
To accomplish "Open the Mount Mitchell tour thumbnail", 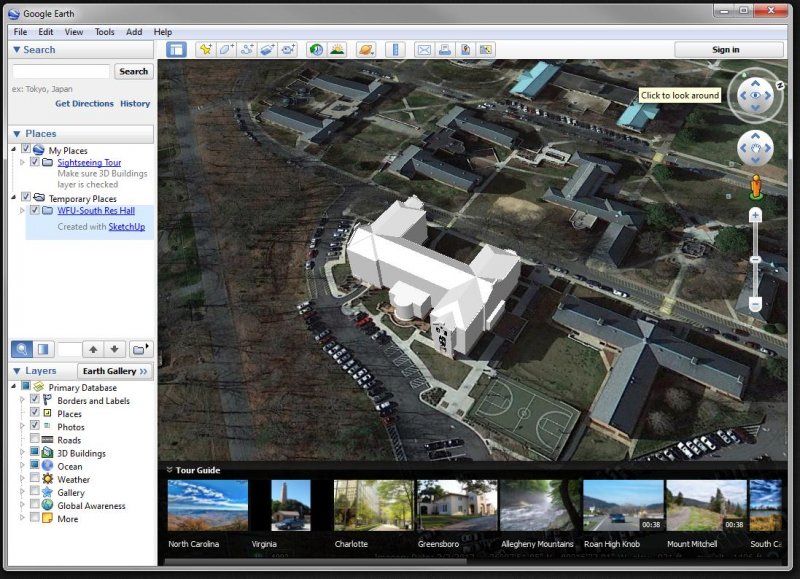I will [x=706, y=506].
